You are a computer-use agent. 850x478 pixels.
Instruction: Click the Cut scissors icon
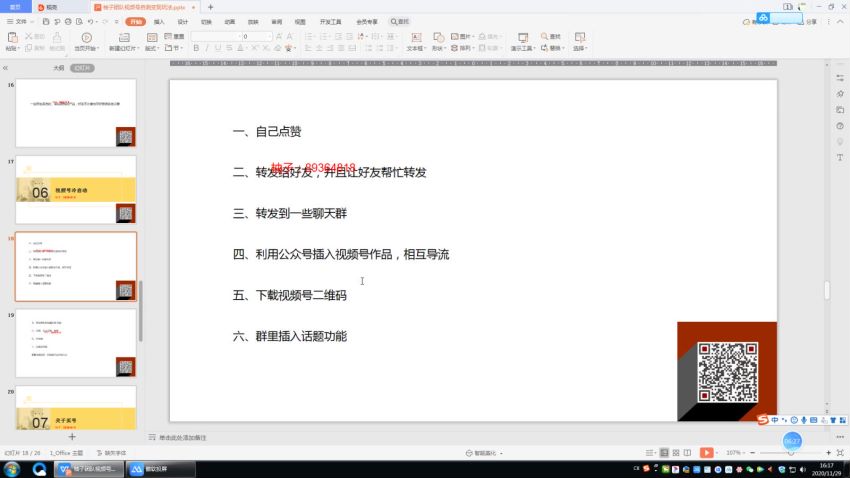click(x=29, y=36)
